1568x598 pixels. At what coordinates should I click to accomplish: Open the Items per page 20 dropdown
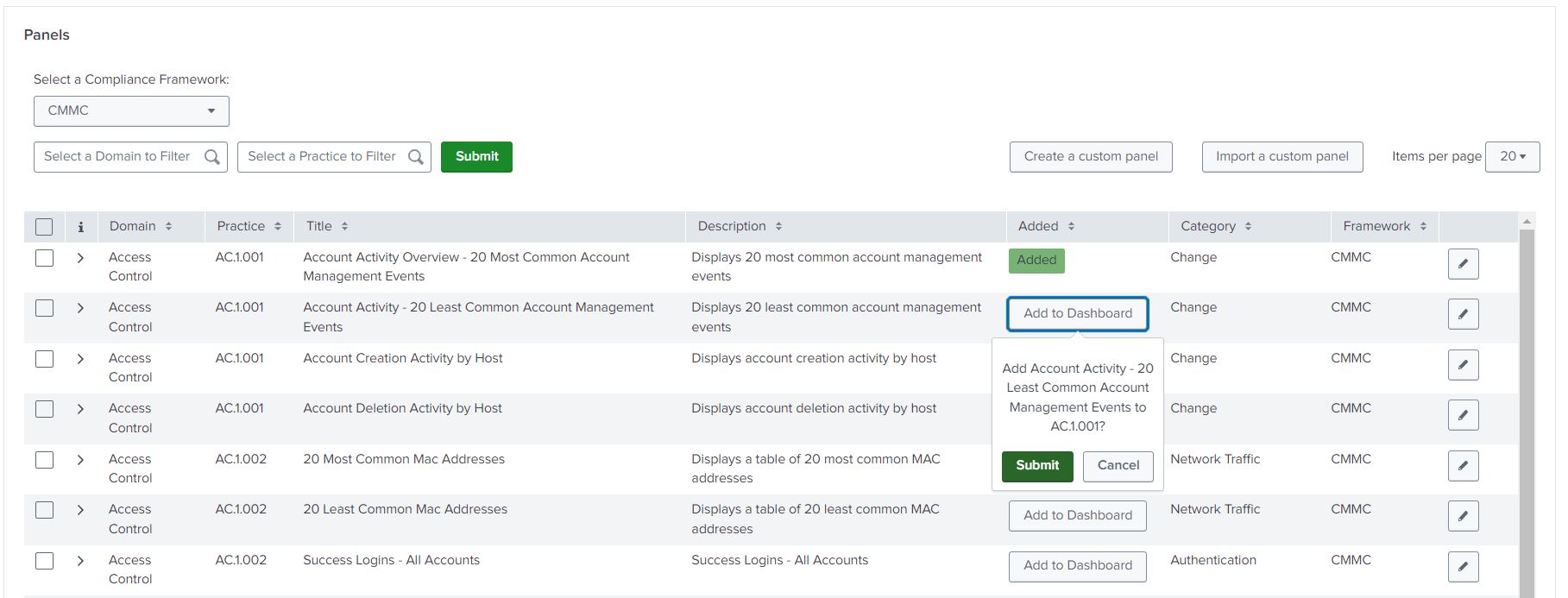pyautogui.click(x=1512, y=157)
